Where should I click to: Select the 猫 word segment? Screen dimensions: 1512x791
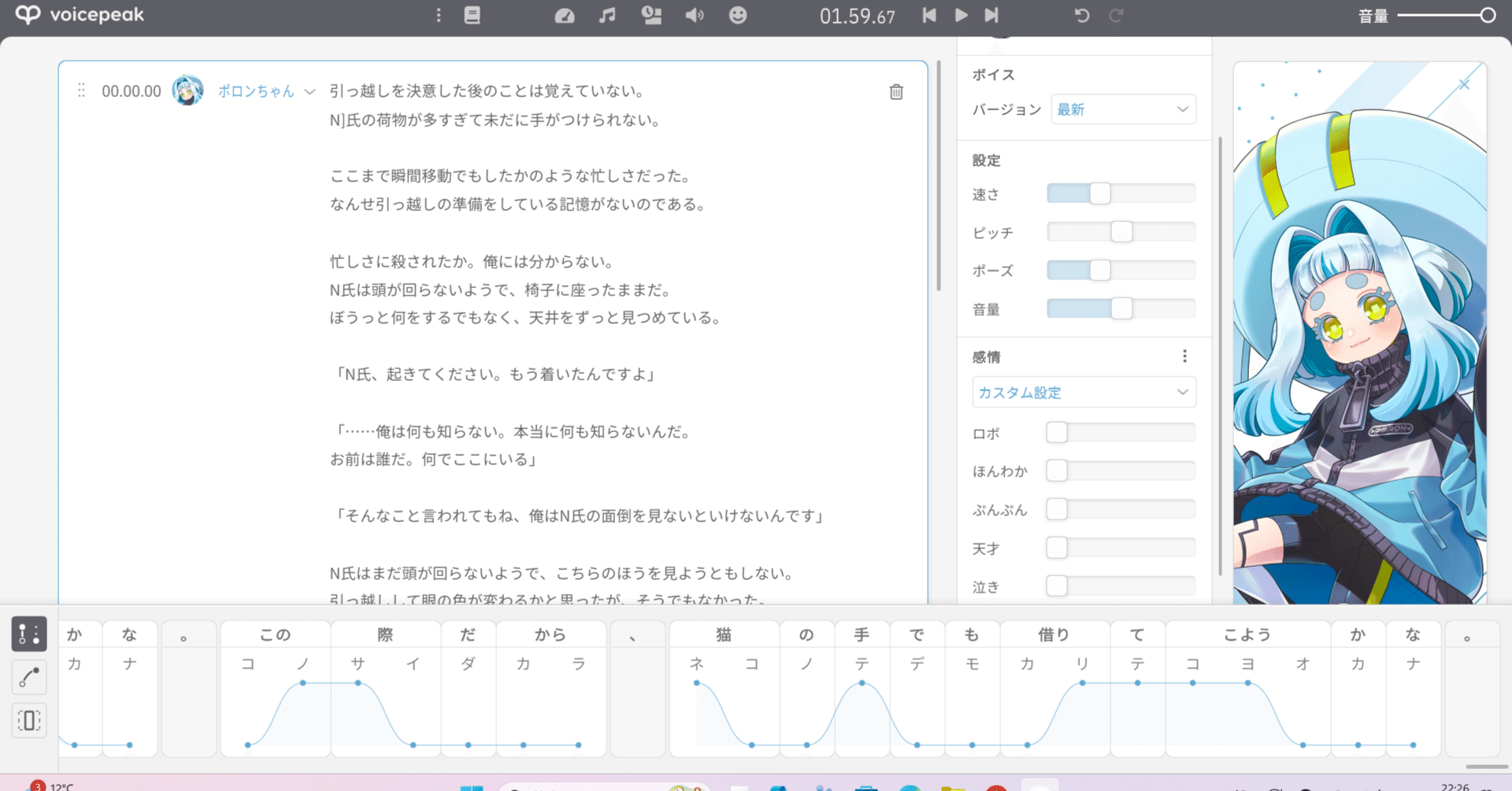coord(724,634)
